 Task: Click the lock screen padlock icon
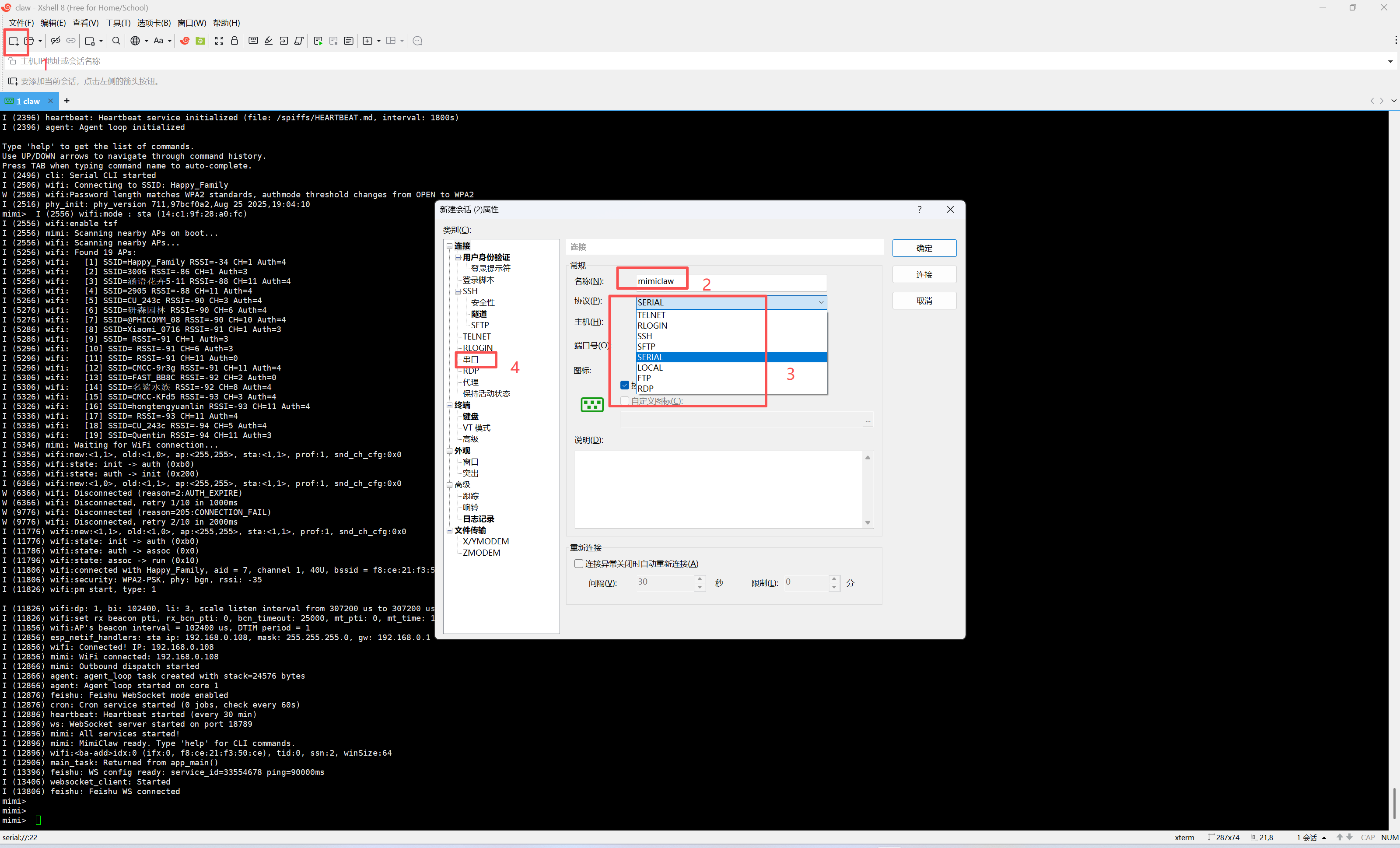234,41
